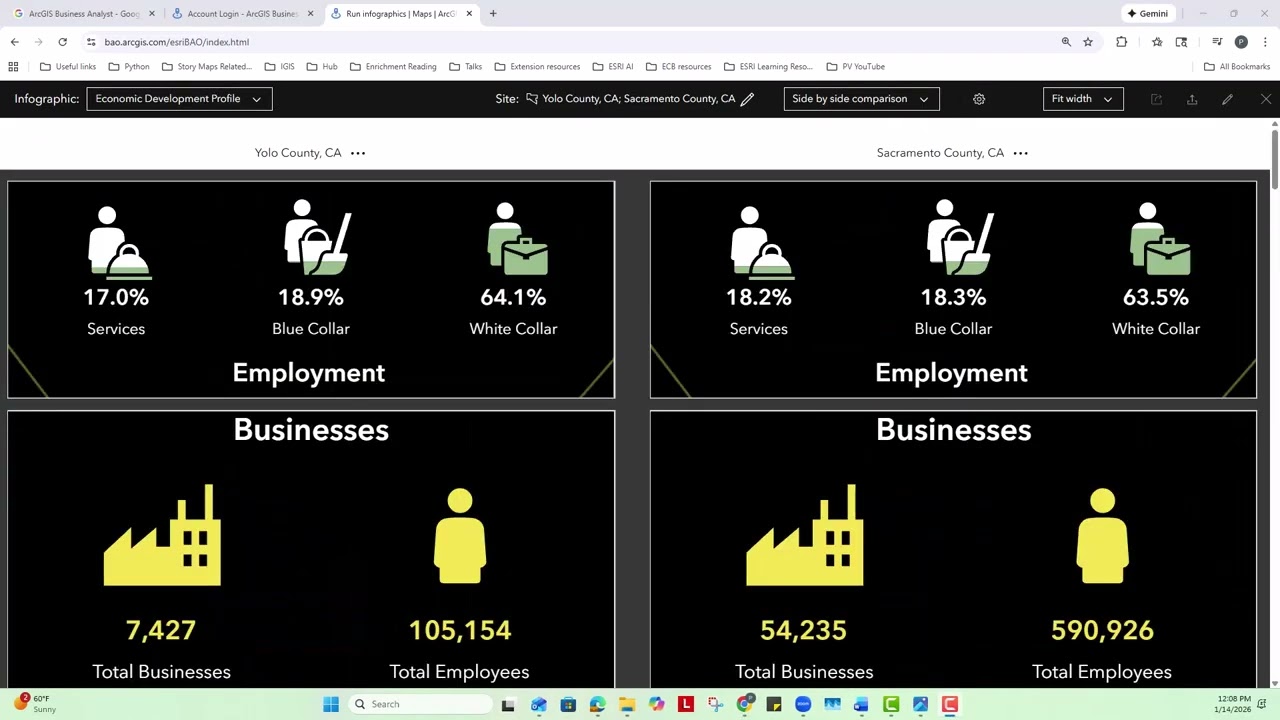Open infographic settings gear
1280x720 pixels.
point(979,99)
